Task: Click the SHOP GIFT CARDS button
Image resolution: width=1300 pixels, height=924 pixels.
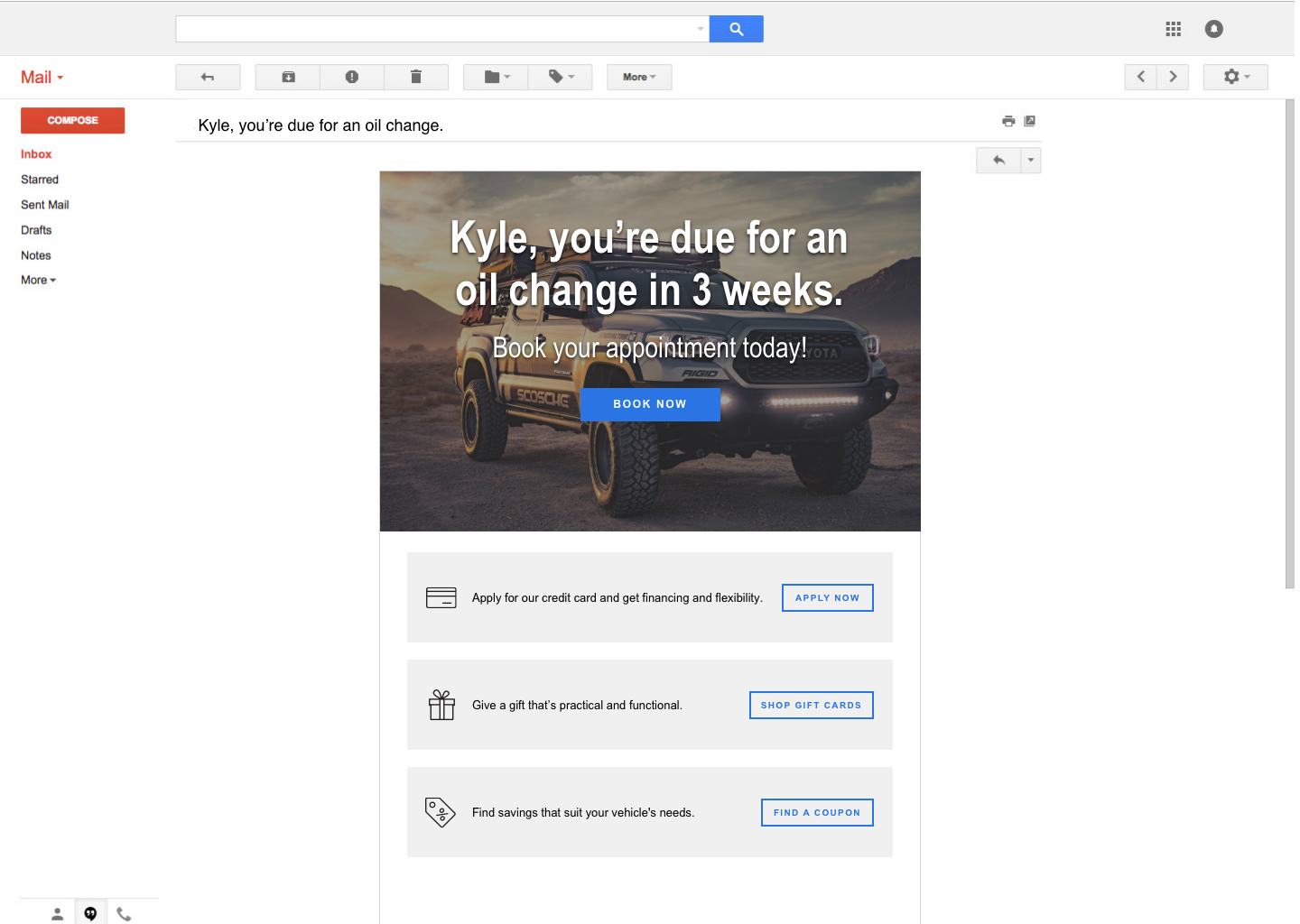Action: [812, 705]
